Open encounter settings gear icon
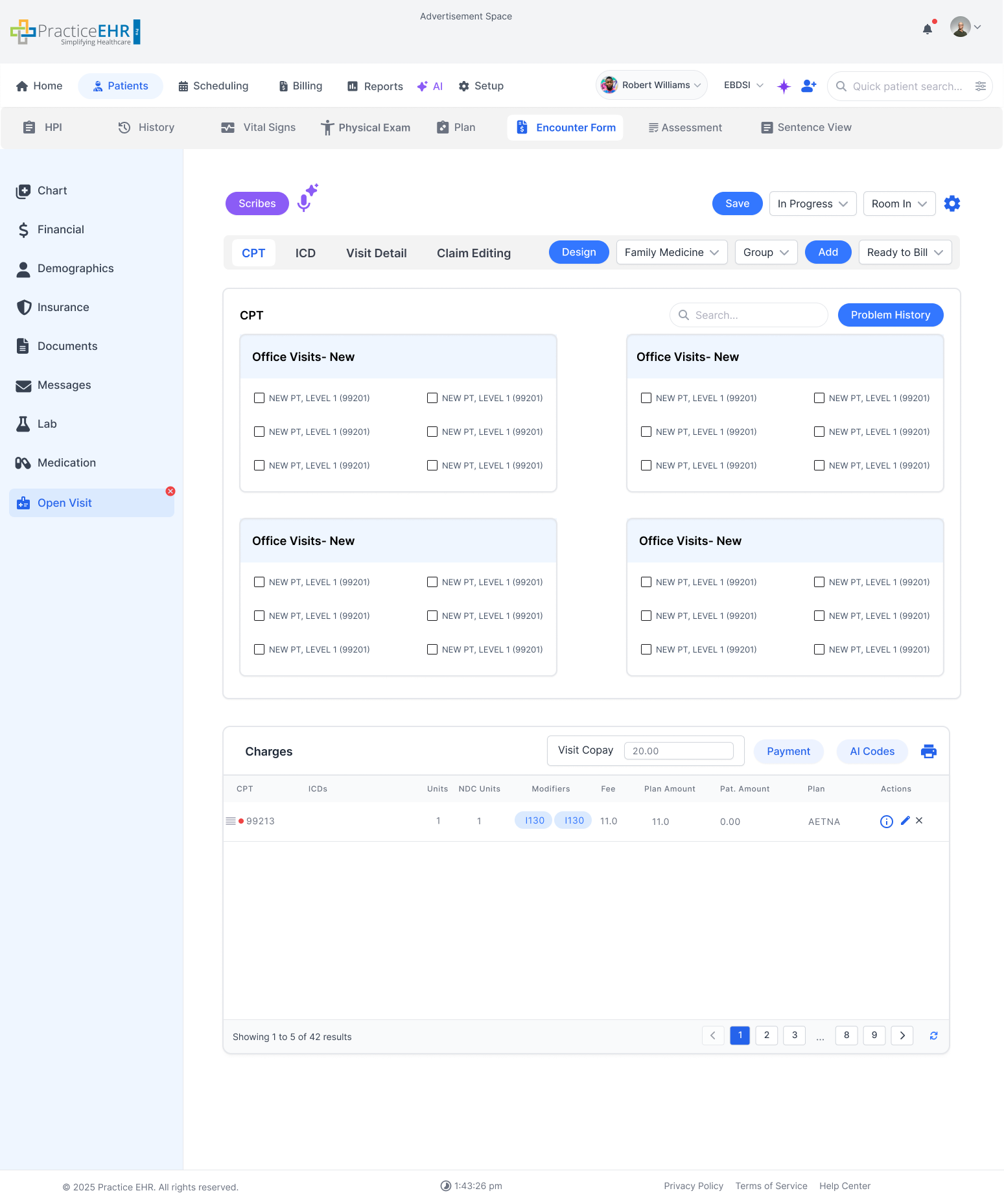This screenshot has height=1204, width=1004. pyautogui.click(x=951, y=203)
